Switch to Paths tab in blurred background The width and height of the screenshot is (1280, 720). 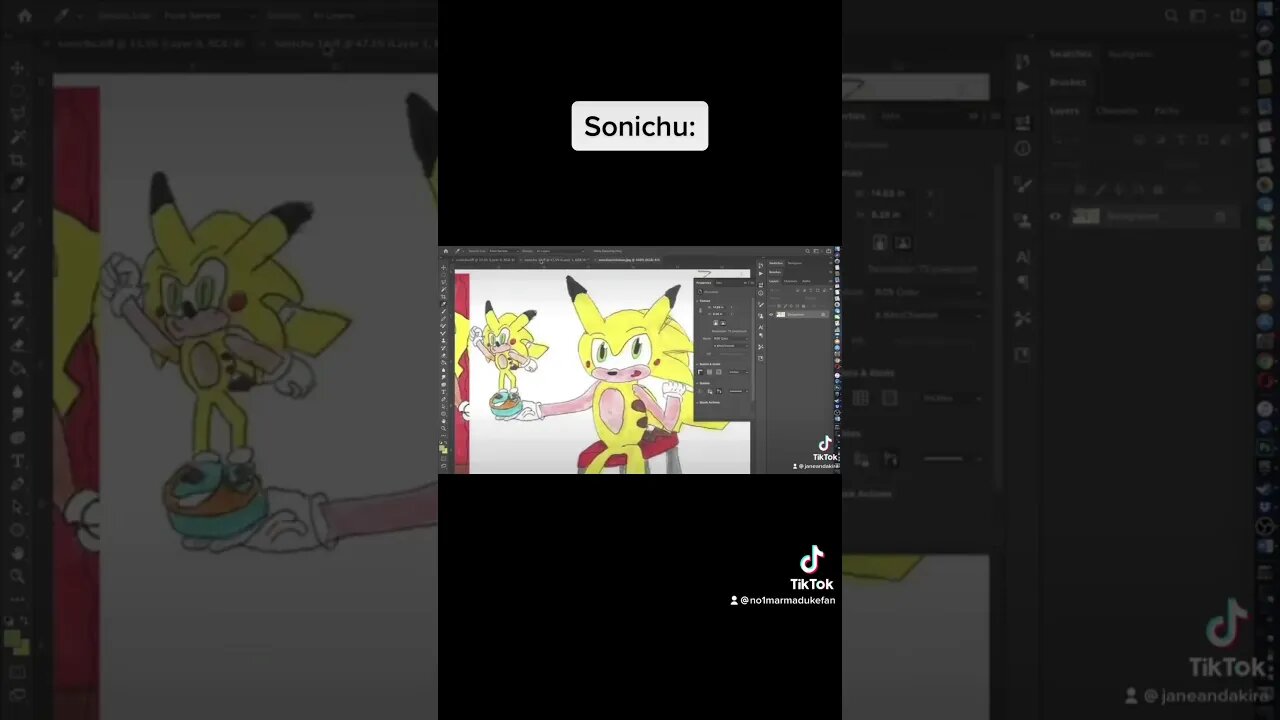click(1166, 111)
